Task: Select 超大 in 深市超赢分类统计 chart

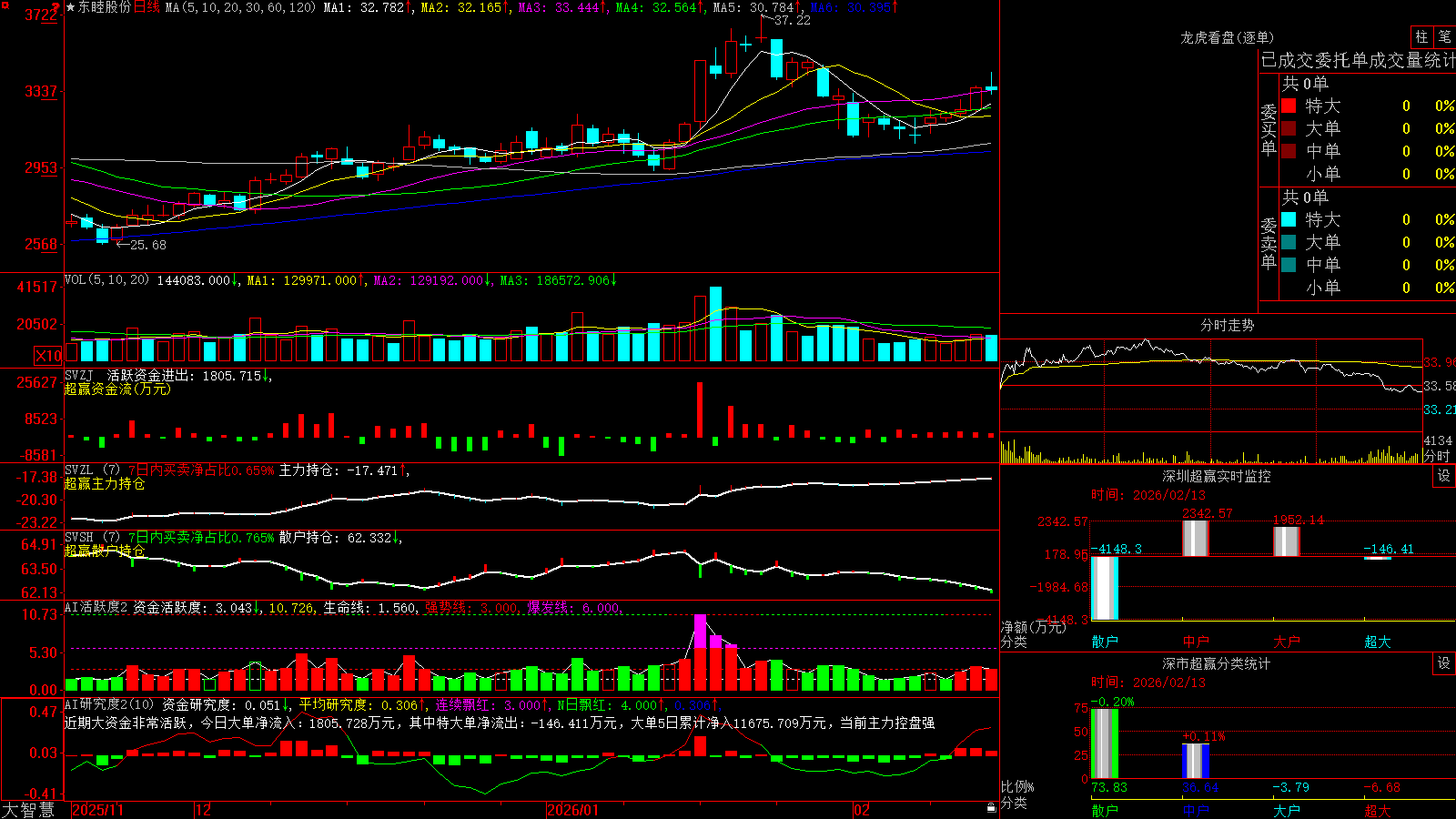Action: 1378,810
